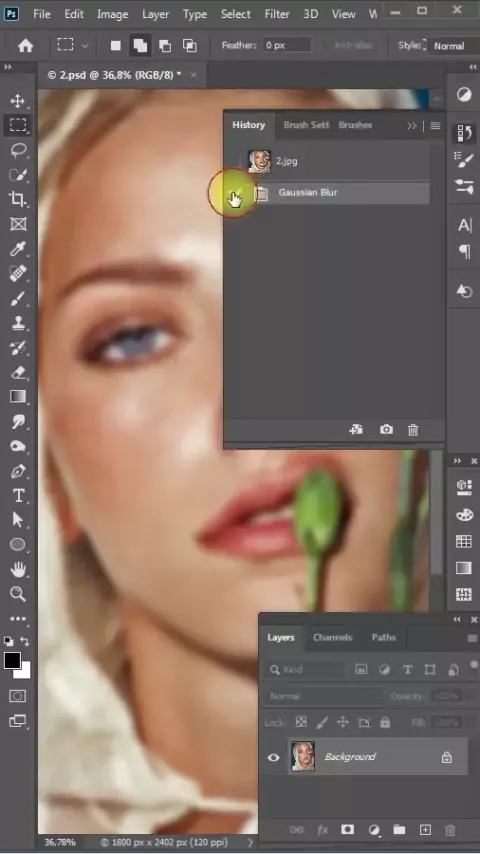
Task: Select the Pen tool
Action: (17, 471)
